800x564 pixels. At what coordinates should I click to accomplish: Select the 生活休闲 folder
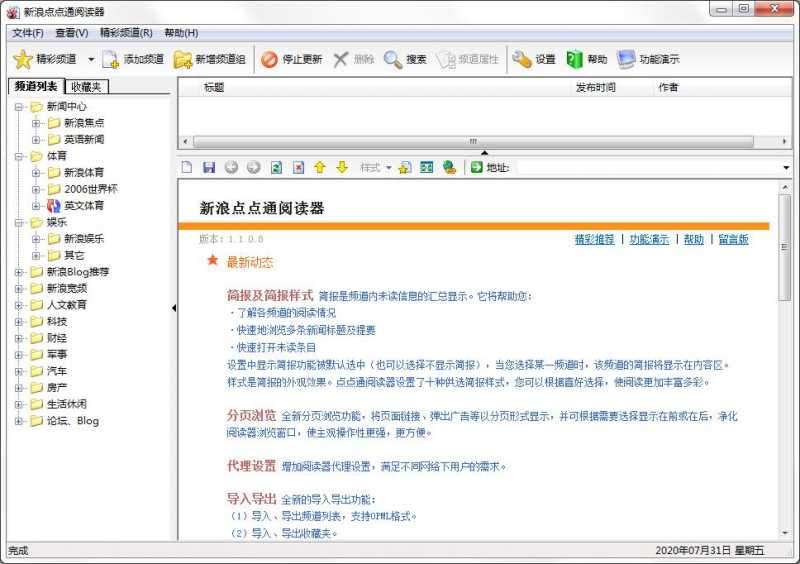point(59,404)
